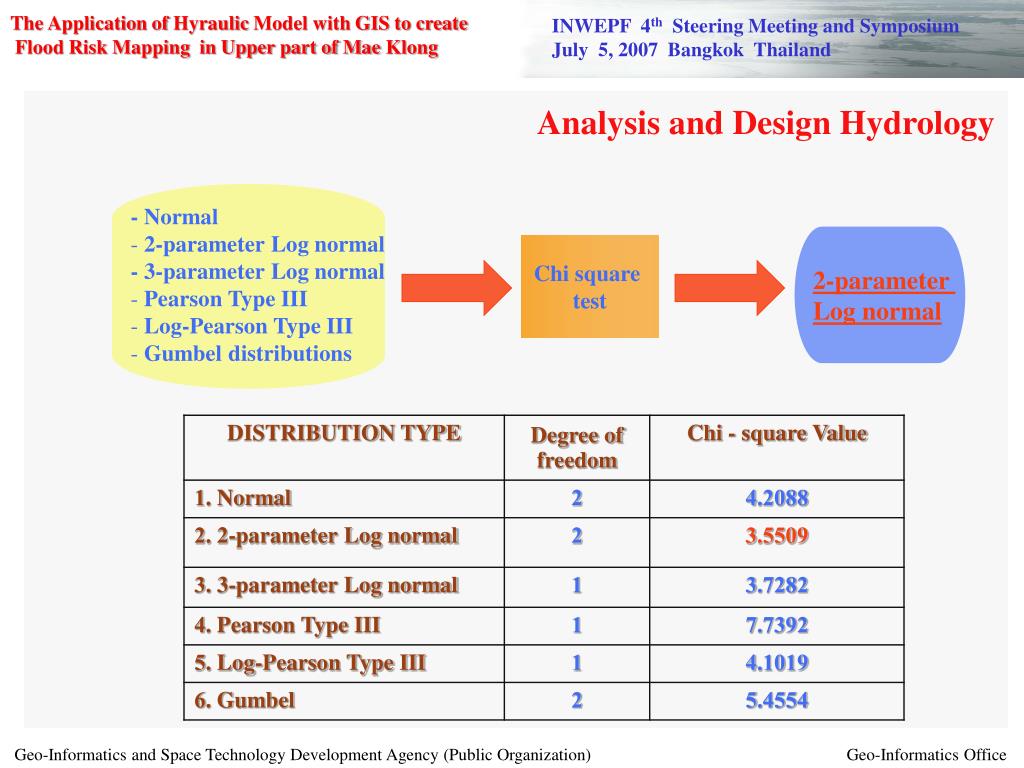Image resolution: width=1024 pixels, height=768 pixels.
Task: Click '- 2-parameter Log normal' in yellow list
Action: [x=257, y=244]
